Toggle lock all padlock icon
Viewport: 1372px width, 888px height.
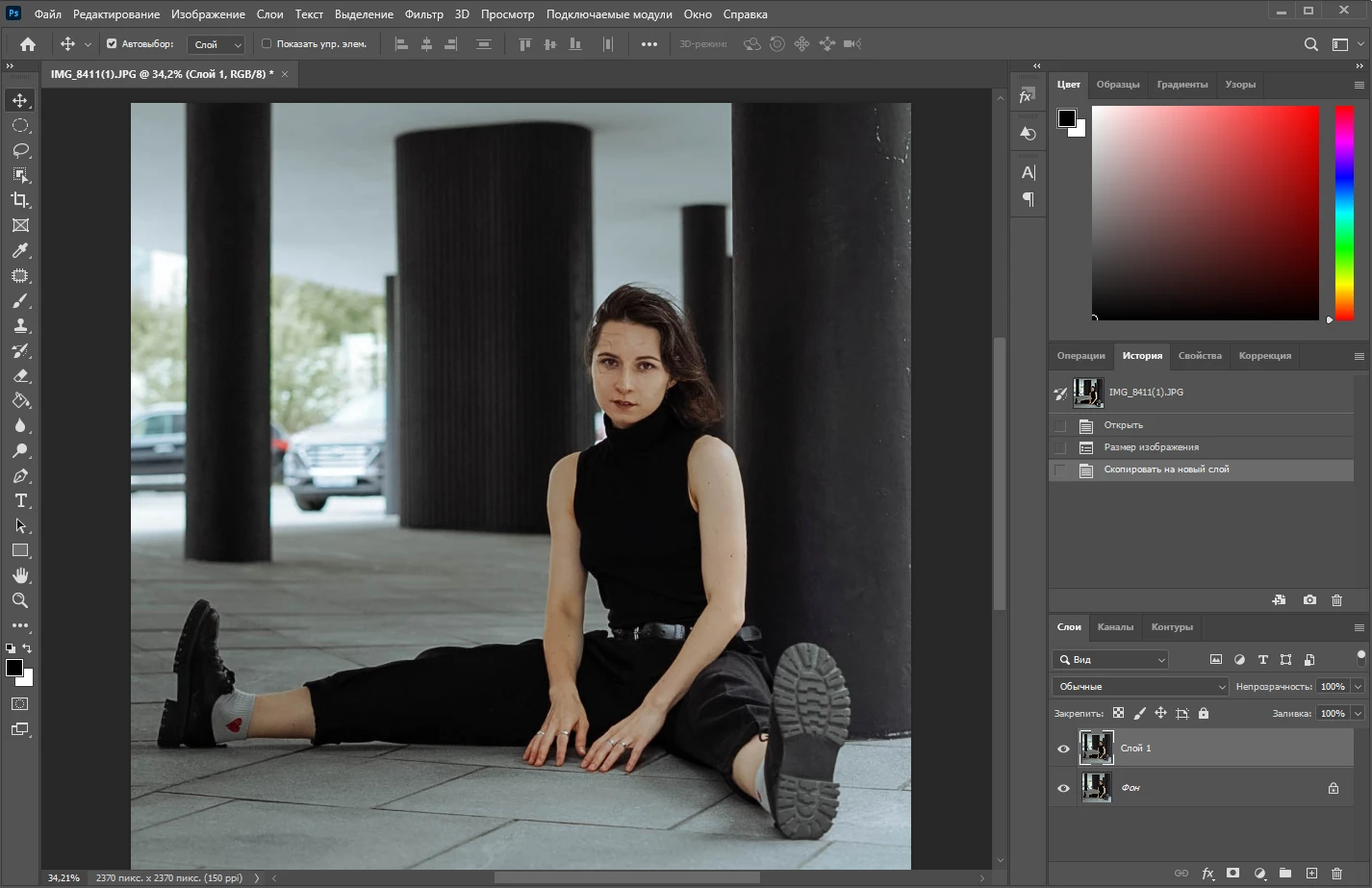[x=1204, y=713]
